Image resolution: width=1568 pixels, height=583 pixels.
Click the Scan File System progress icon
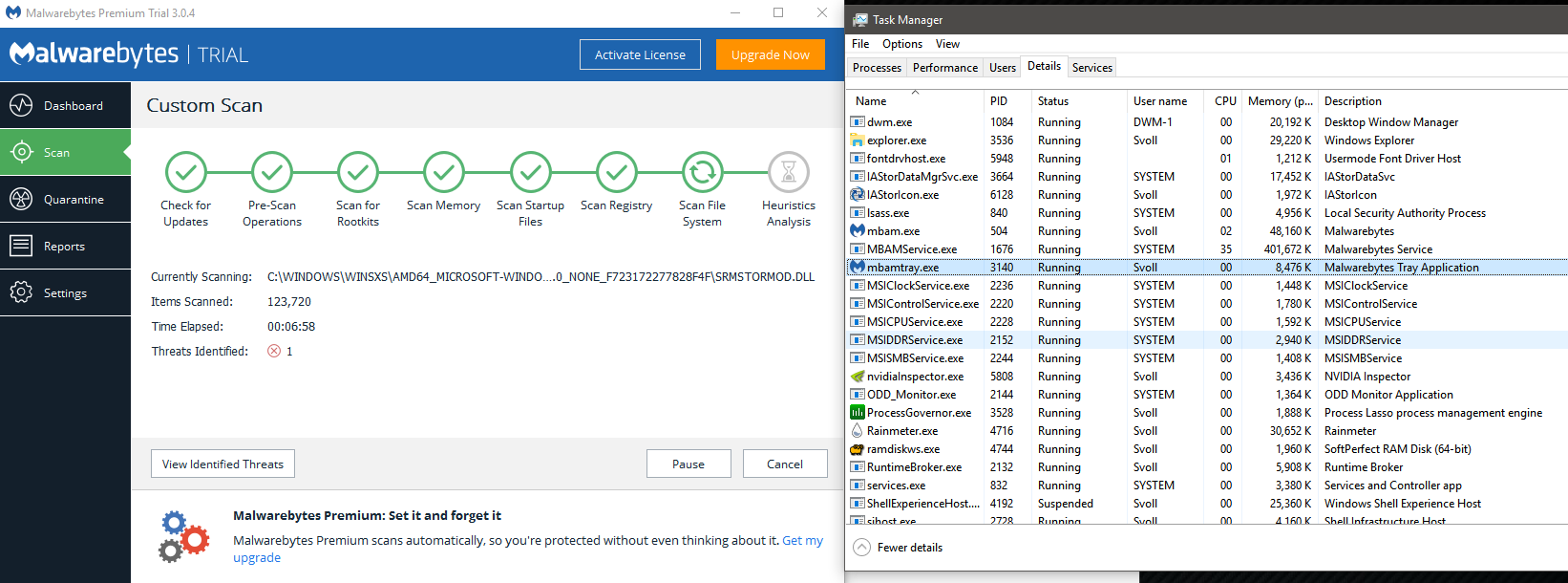[x=703, y=172]
